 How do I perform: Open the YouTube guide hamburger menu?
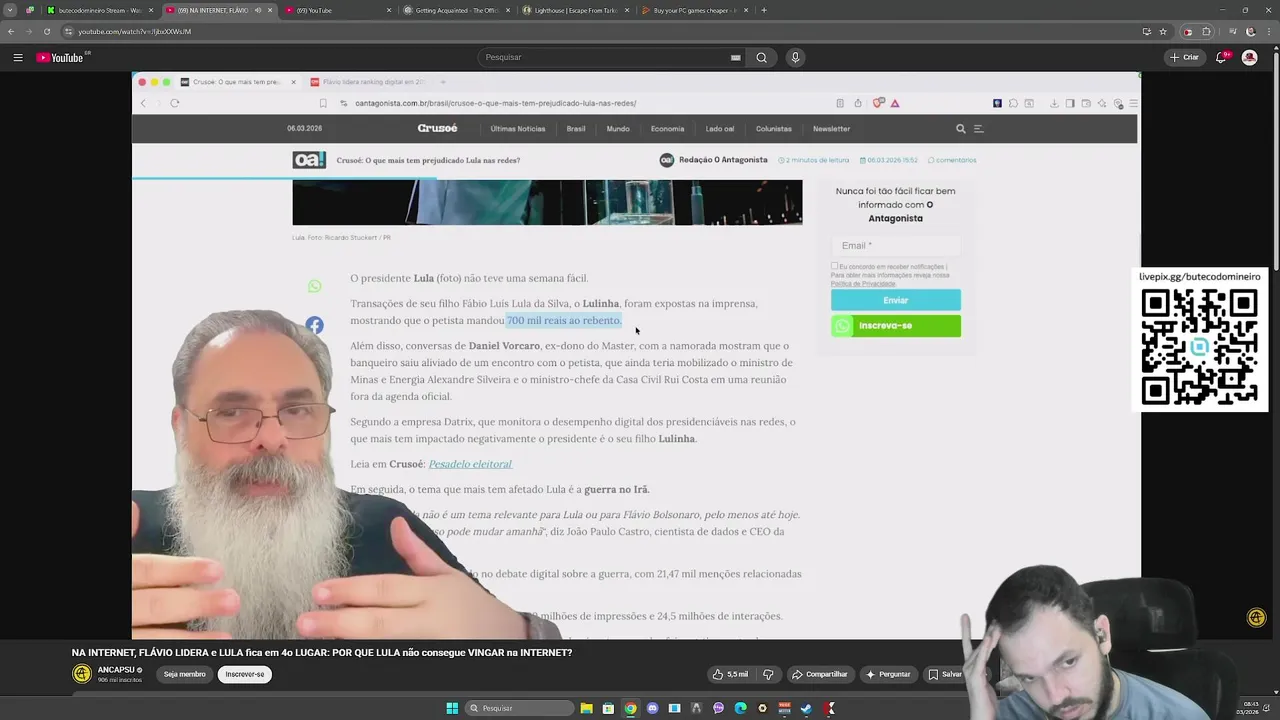coord(17,57)
